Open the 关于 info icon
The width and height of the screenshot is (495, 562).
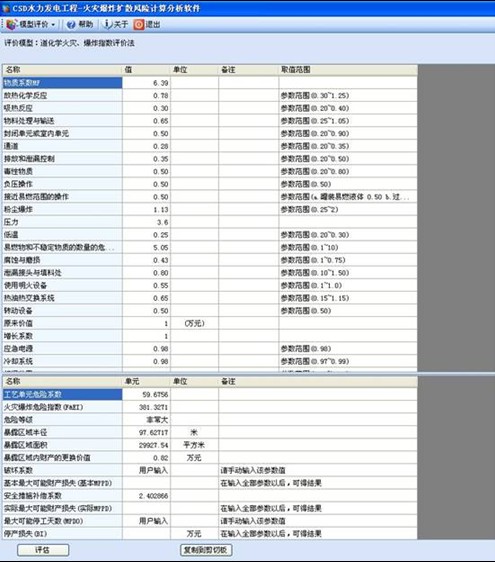[x=107, y=24]
